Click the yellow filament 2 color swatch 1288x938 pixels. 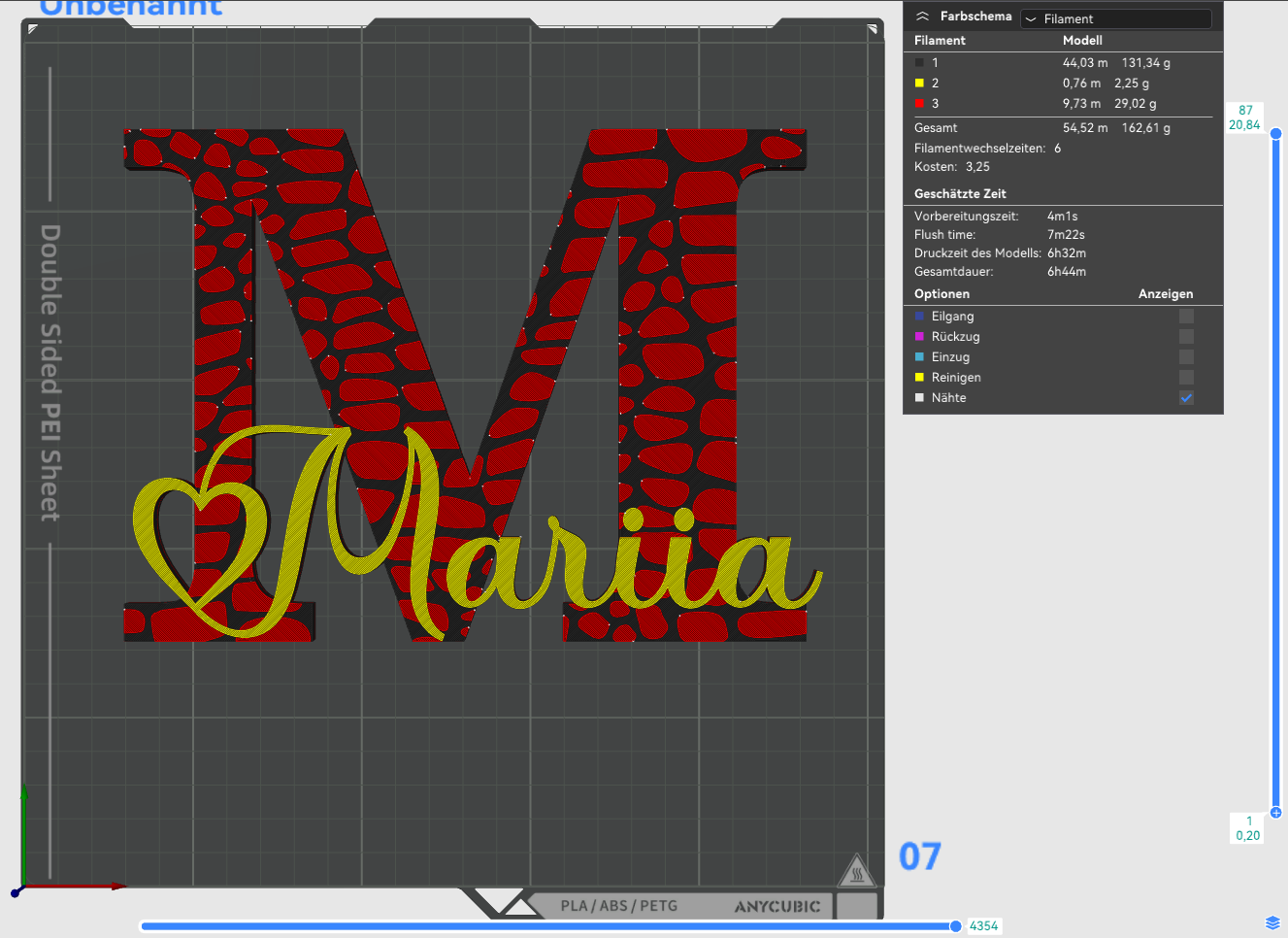(919, 83)
